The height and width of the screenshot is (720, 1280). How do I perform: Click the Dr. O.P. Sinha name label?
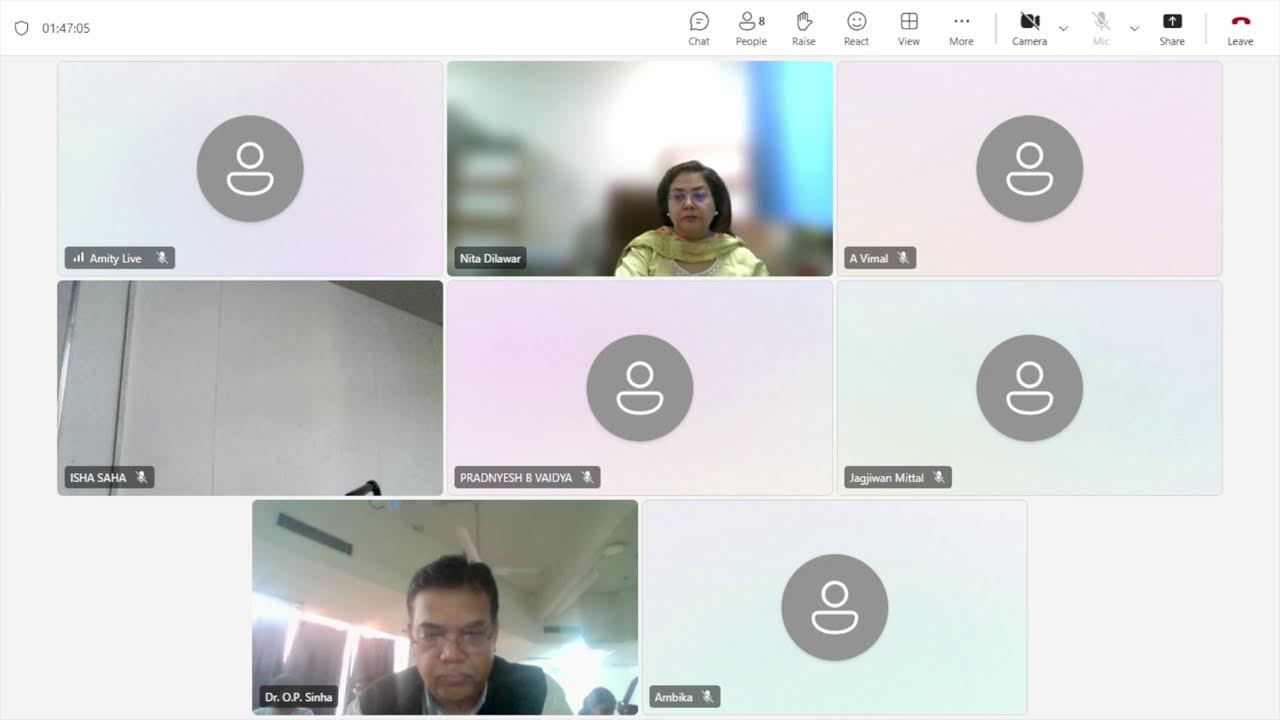pos(298,697)
